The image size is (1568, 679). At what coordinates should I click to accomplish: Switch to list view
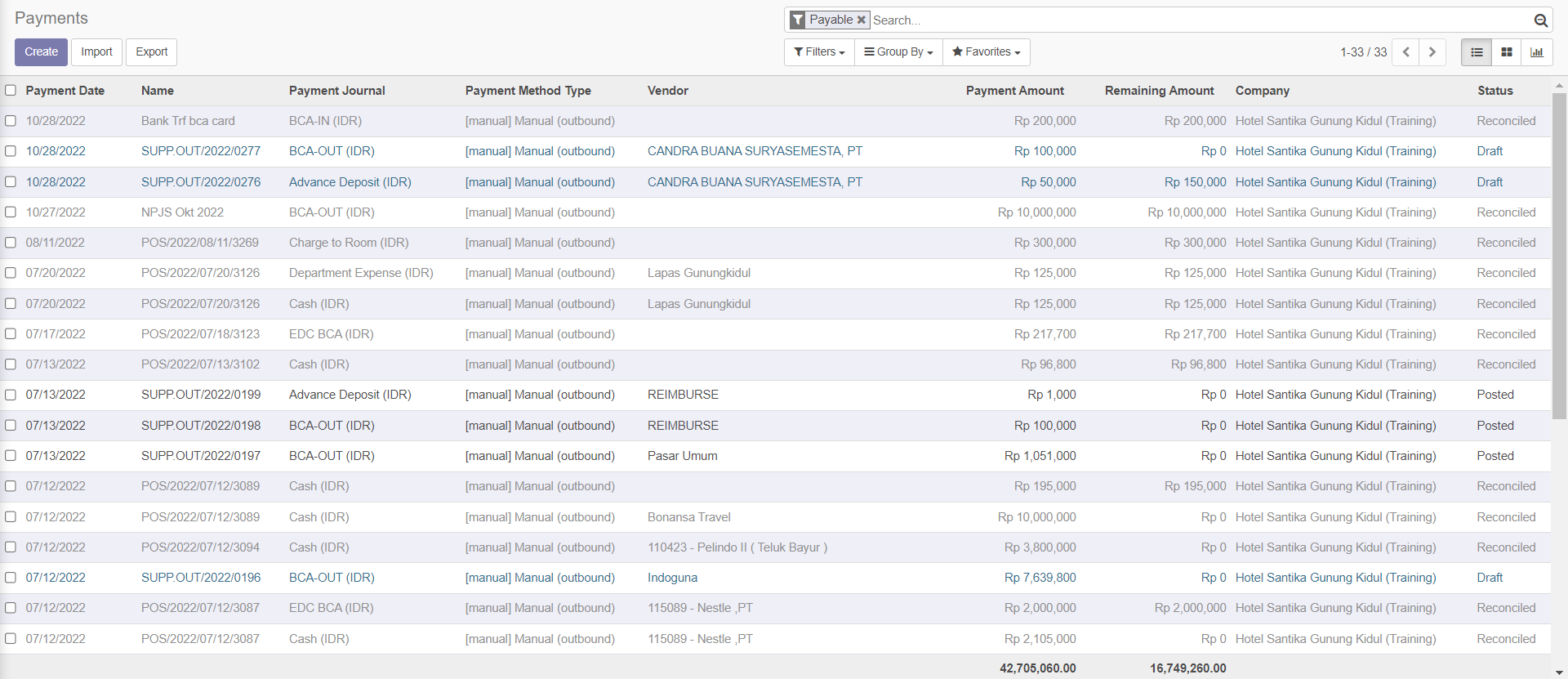tap(1477, 52)
